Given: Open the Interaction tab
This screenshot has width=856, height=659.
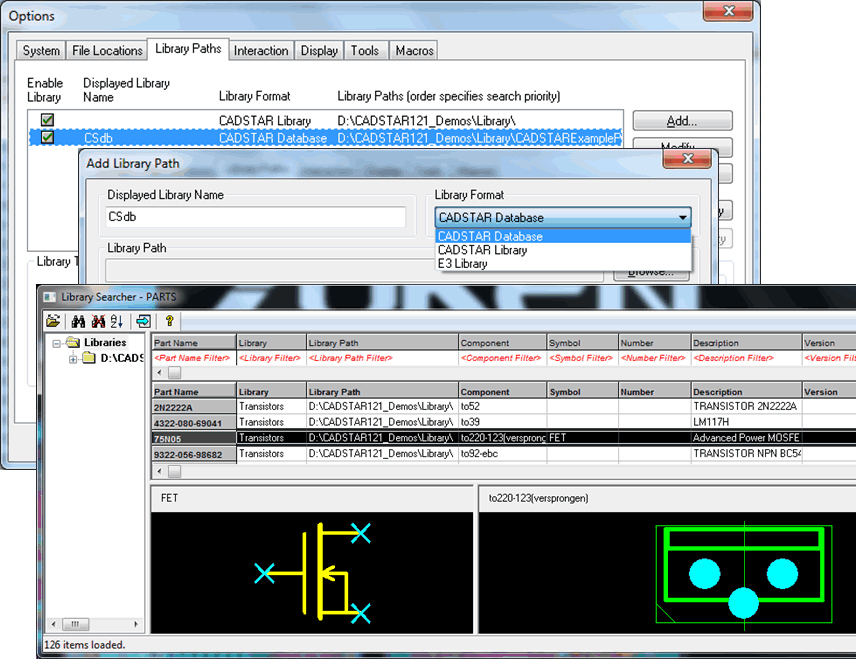Looking at the screenshot, I should point(261,51).
